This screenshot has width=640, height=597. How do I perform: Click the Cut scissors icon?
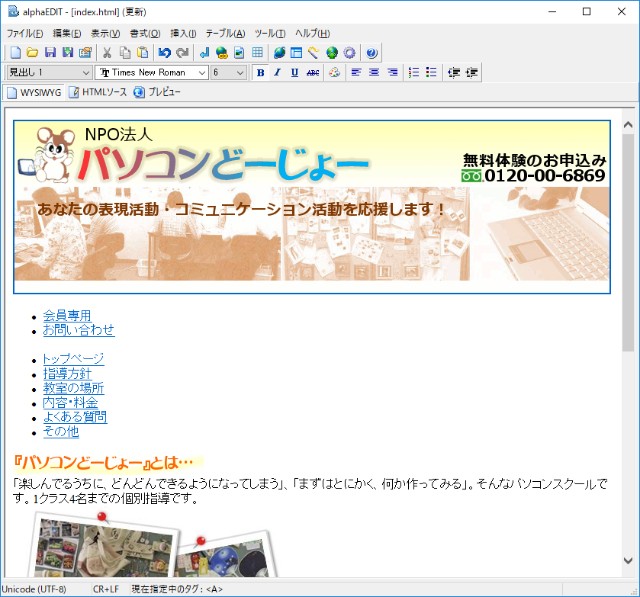(x=107, y=53)
